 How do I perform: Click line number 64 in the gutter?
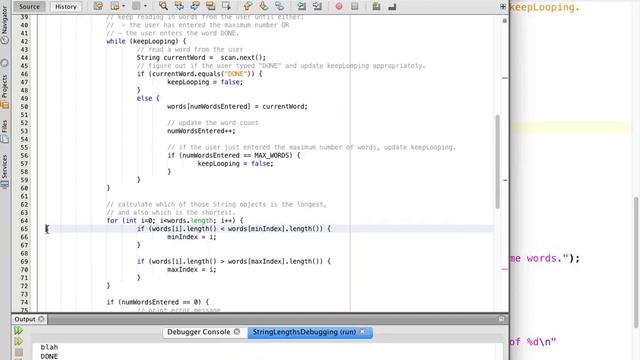pyautogui.click(x=24, y=221)
